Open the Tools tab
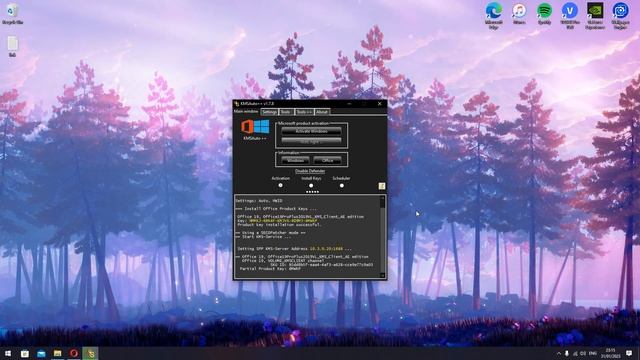This screenshot has width=640, height=360. pyautogui.click(x=286, y=112)
